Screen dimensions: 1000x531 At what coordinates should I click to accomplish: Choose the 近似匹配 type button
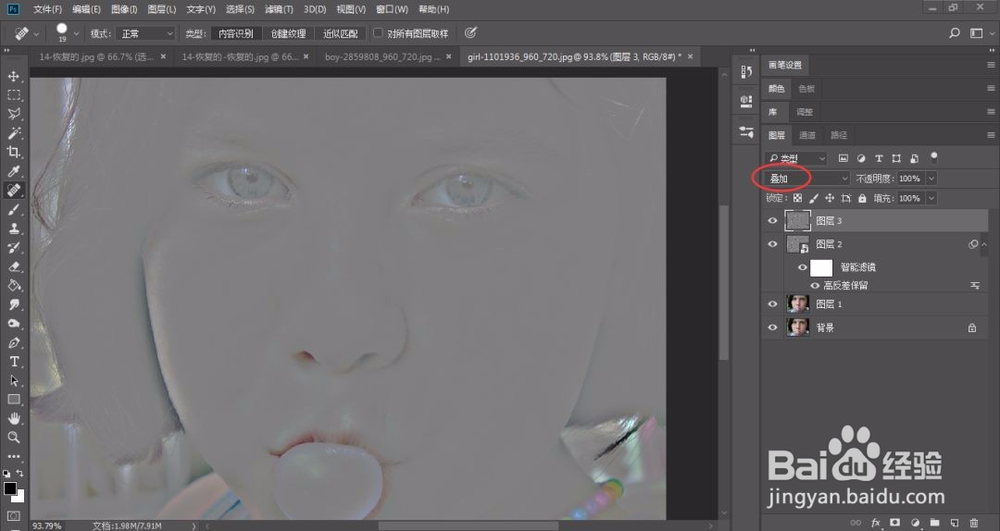pyautogui.click(x=340, y=33)
